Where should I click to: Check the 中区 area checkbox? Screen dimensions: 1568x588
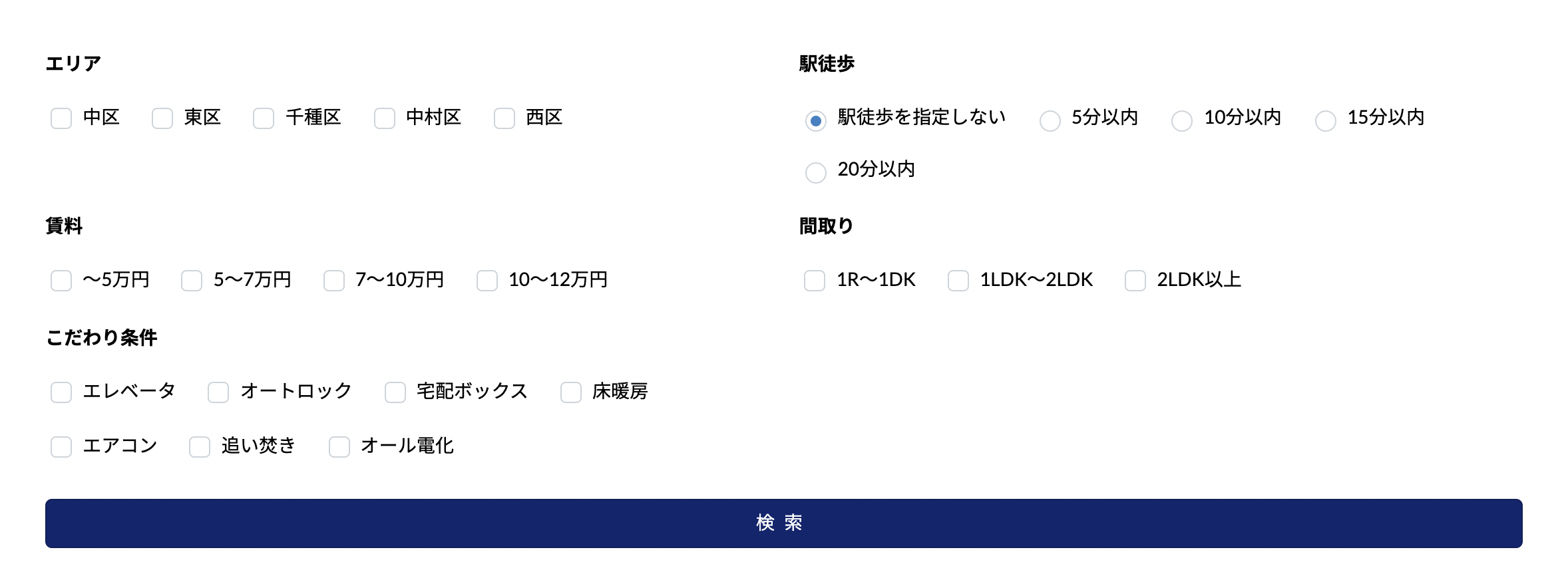(x=61, y=118)
